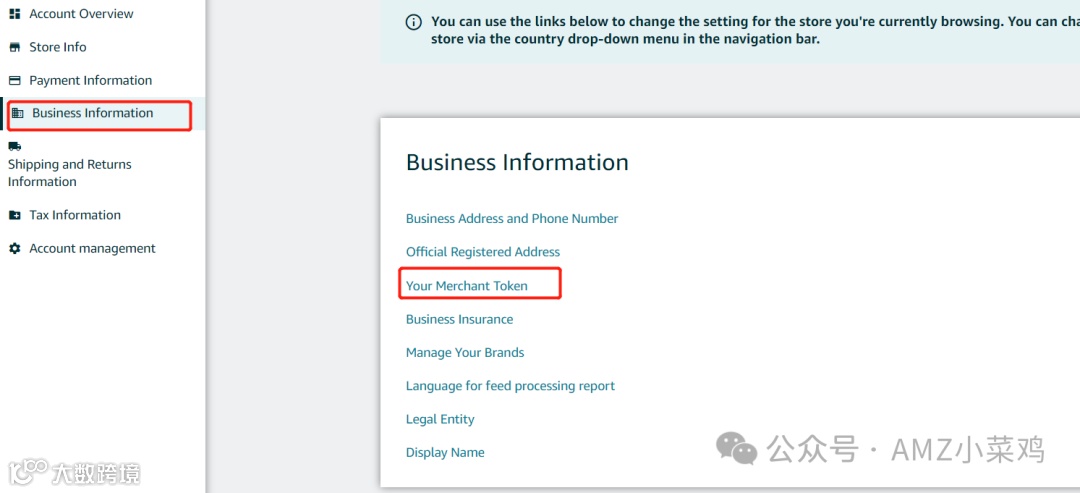Click the shipping truck icon
This screenshot has width=1080, height=493.
(x=14, y=146)
